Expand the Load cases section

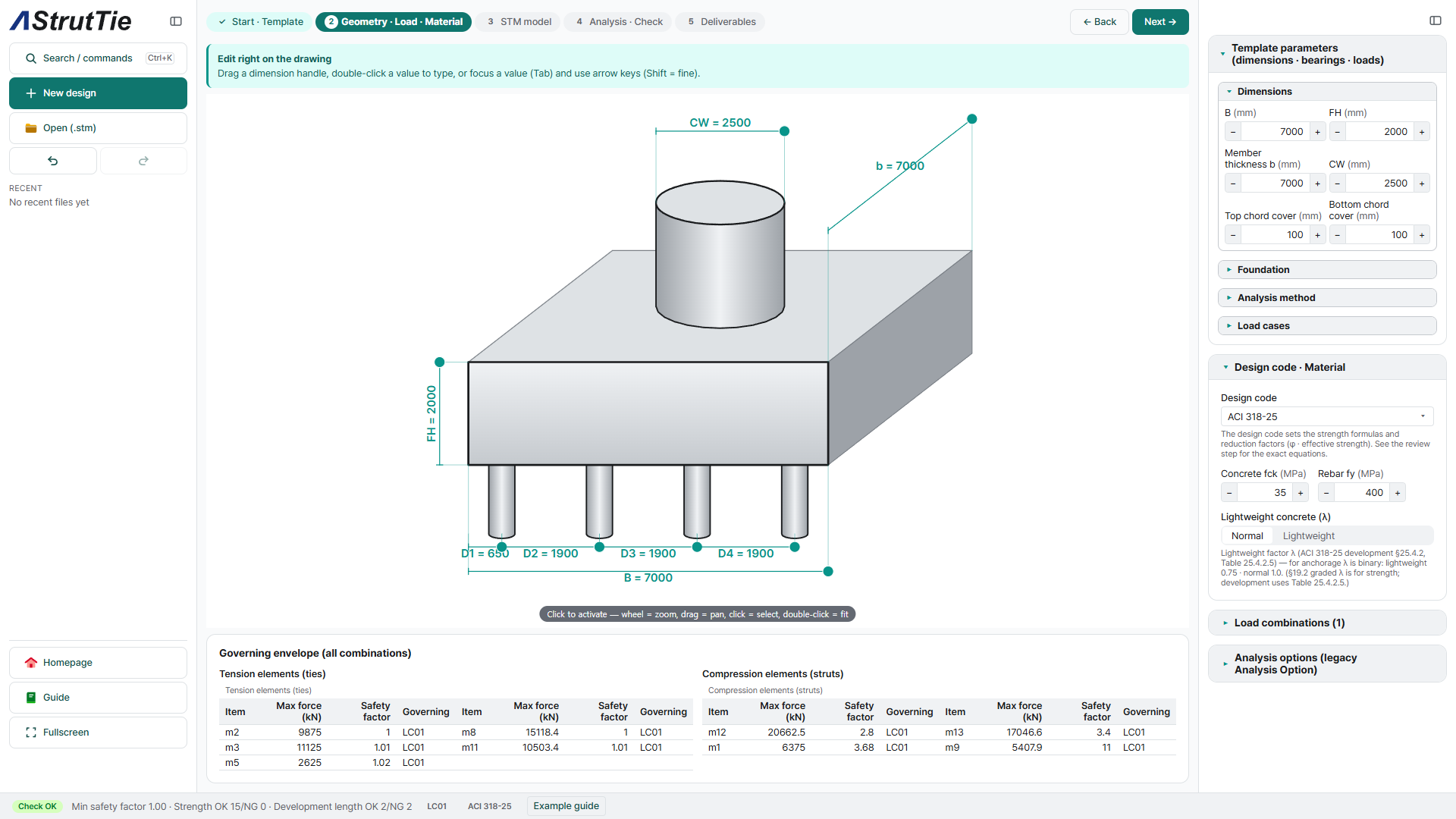point(1327,326)
